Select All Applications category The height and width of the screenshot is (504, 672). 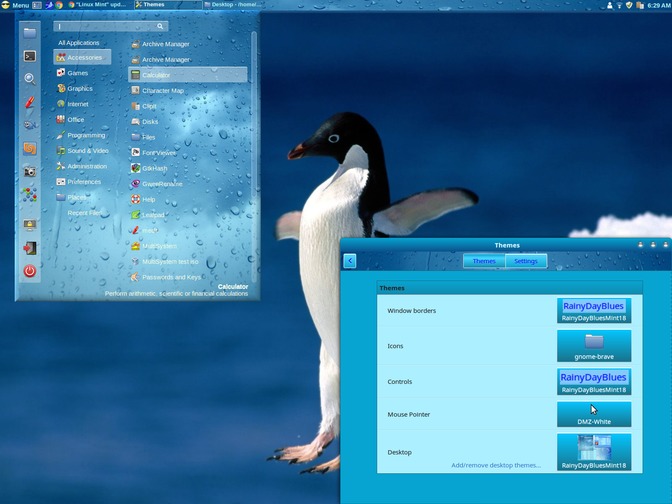pos(79,43)
